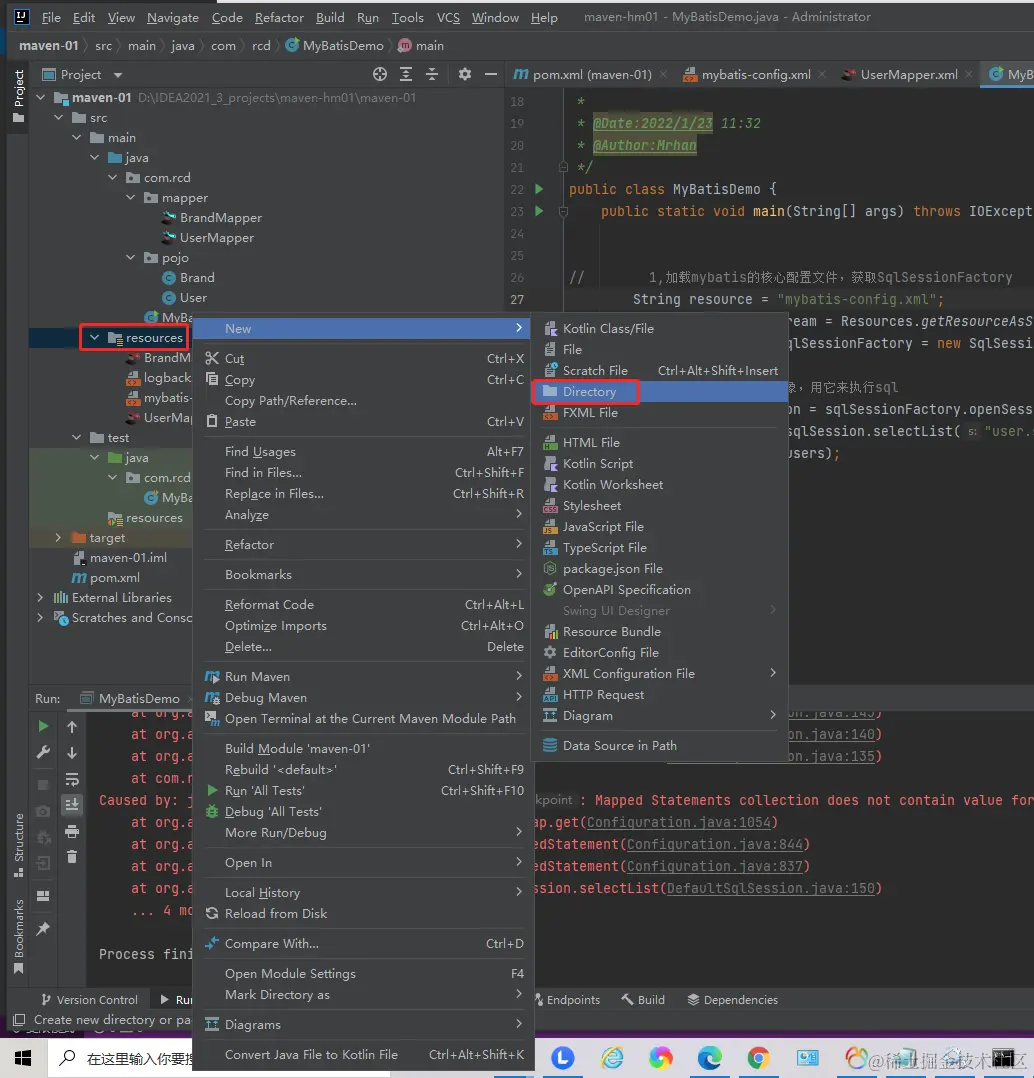Click the Windows Start button
The image size is (1034, 1078).
(x=23, y=1058)
